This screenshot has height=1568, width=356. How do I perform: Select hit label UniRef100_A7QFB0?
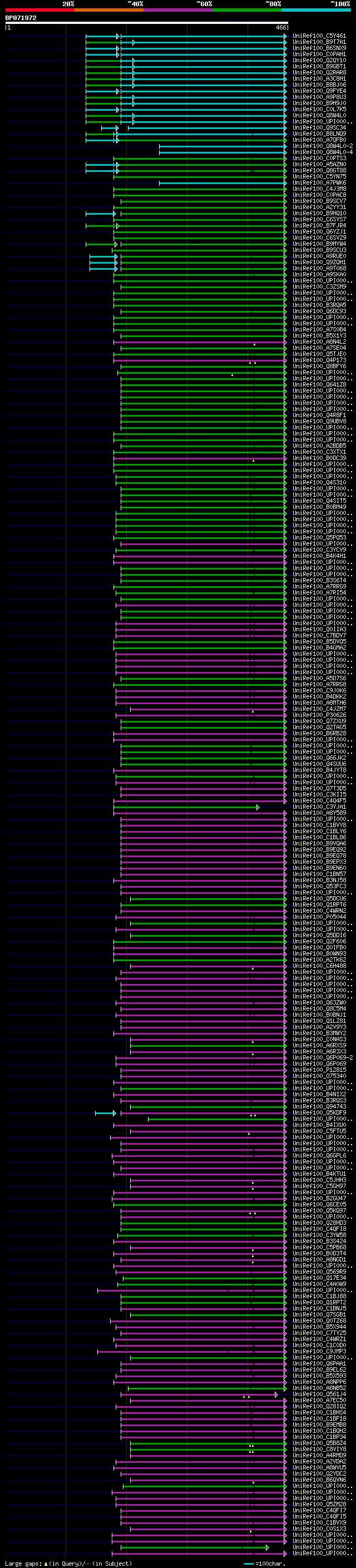pyautogui.click(x=319, y=140)
